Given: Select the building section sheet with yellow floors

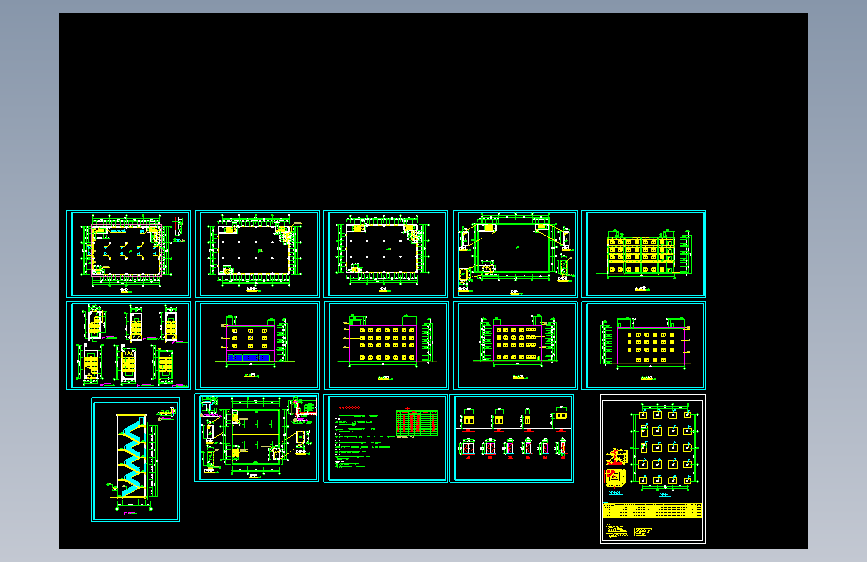Looking at the screenshot, I should pyautogui.click(x=644, y=254).
